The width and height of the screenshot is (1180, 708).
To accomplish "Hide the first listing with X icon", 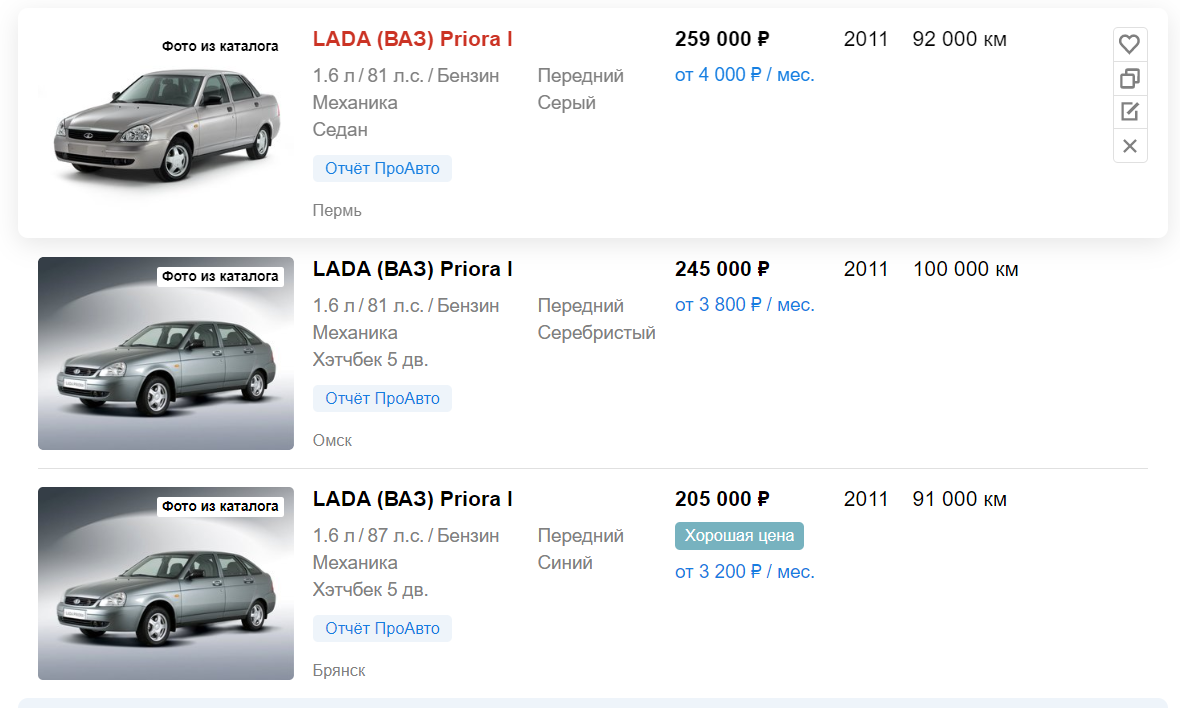I will click(1130, 146).
